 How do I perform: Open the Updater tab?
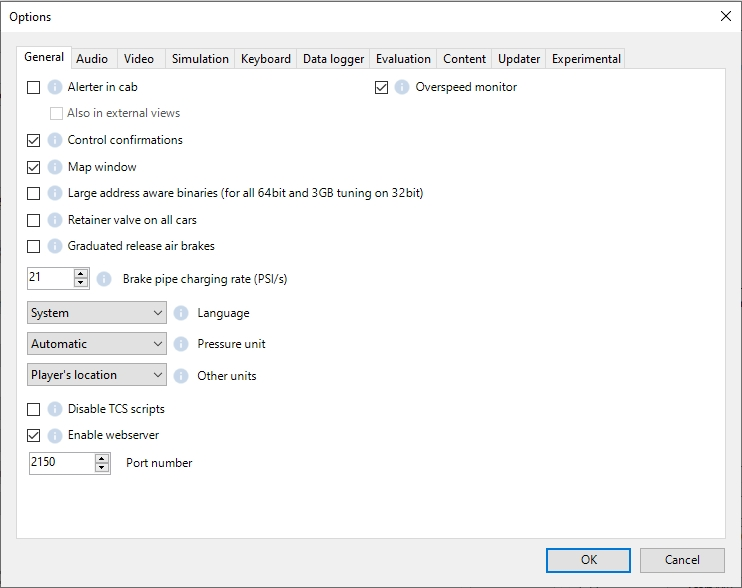(x=519, y=59)
